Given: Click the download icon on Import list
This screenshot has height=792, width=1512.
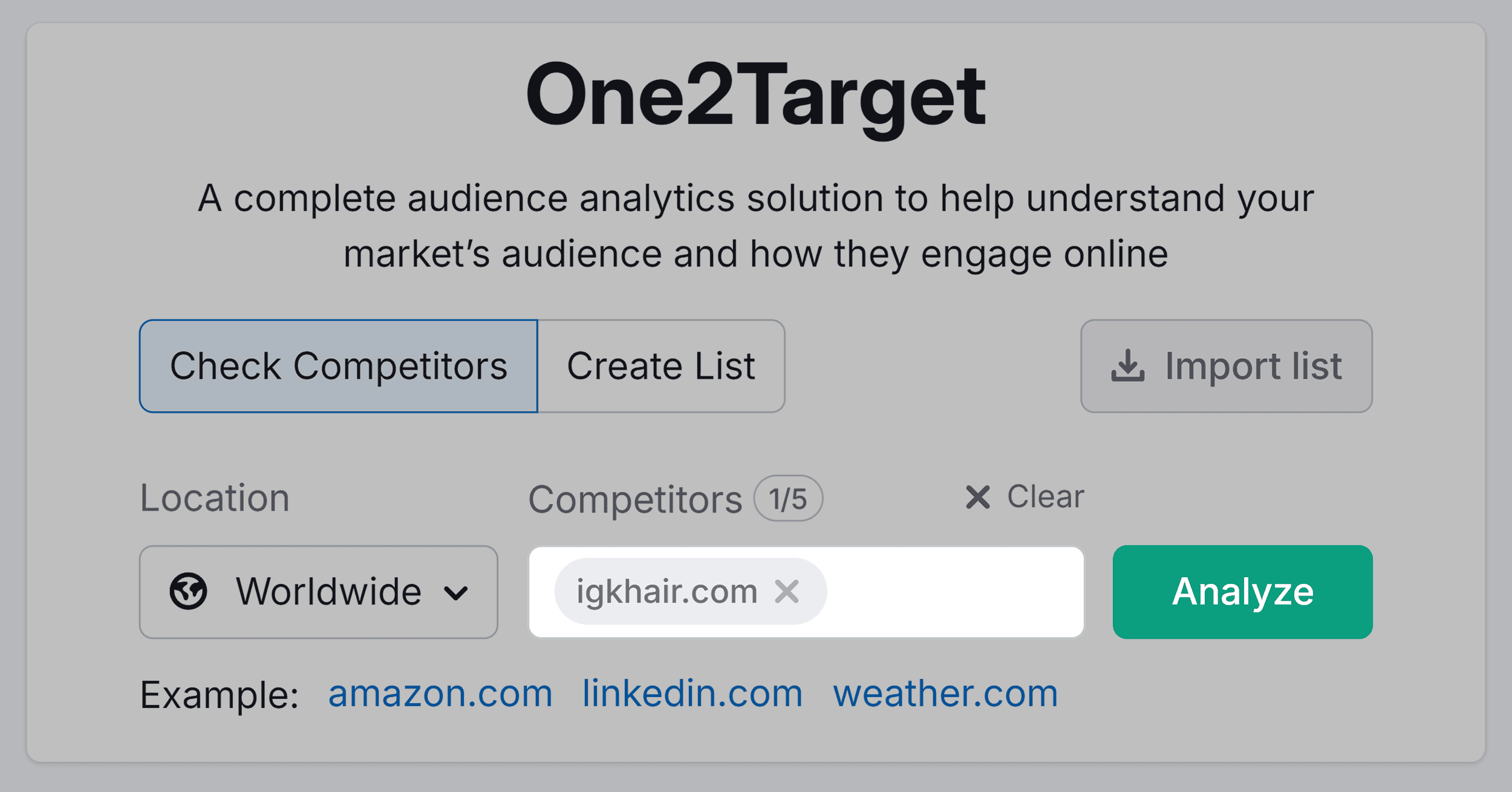Looking at the screenshot, I should point(1129,365).
